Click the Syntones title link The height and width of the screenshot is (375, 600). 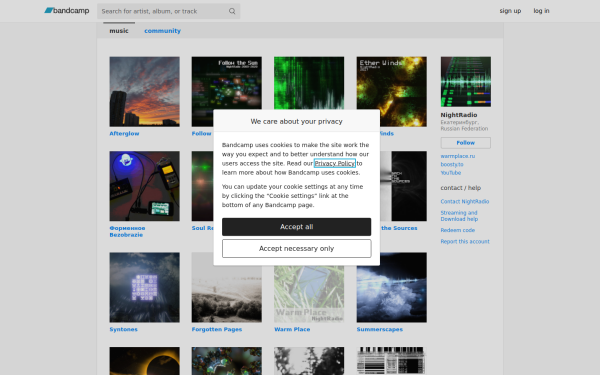pos(123,329)
